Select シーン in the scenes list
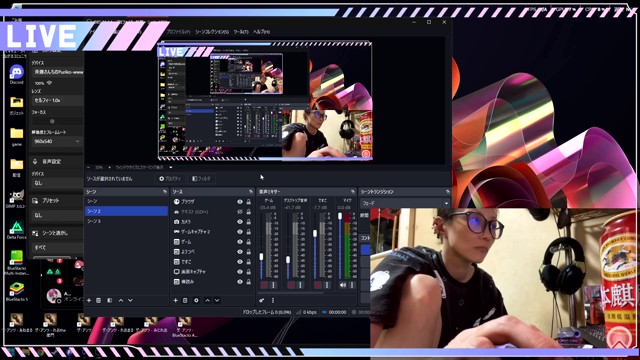 (126, 201)
